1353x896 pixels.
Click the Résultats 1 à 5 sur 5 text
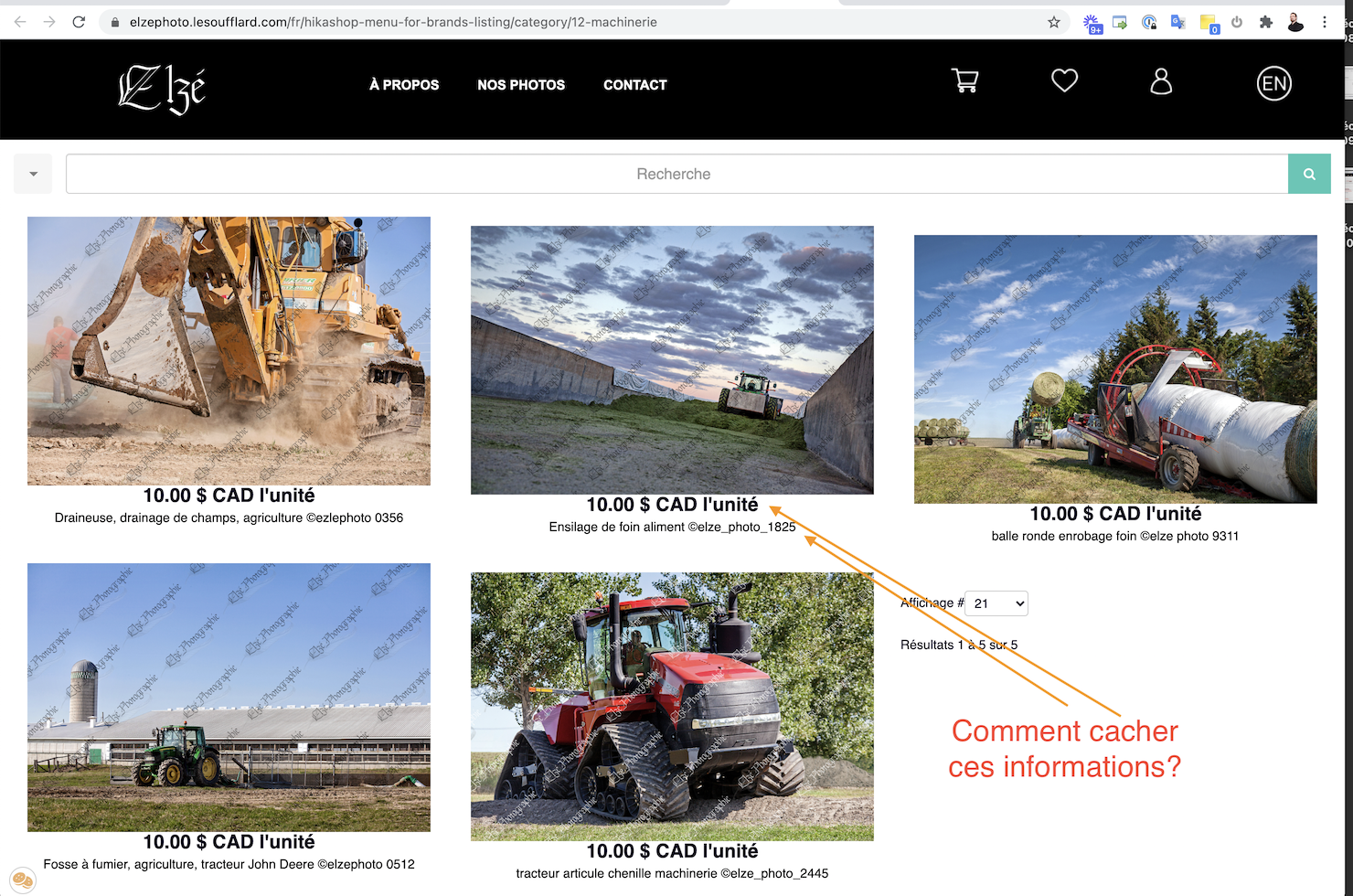pyautogui.click(x=959, y=645)
